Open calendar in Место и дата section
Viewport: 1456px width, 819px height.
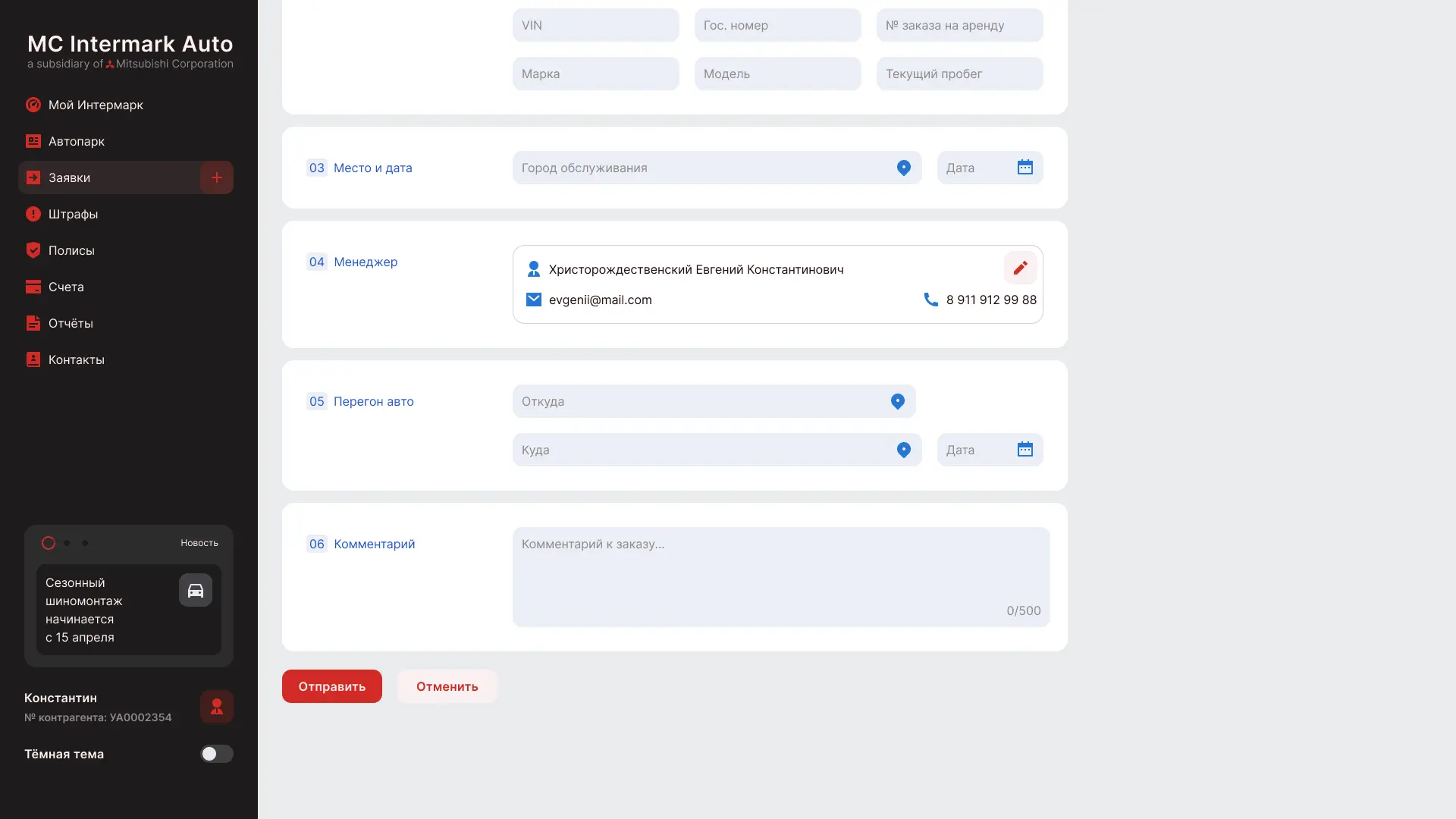[x=1025, y=168]
